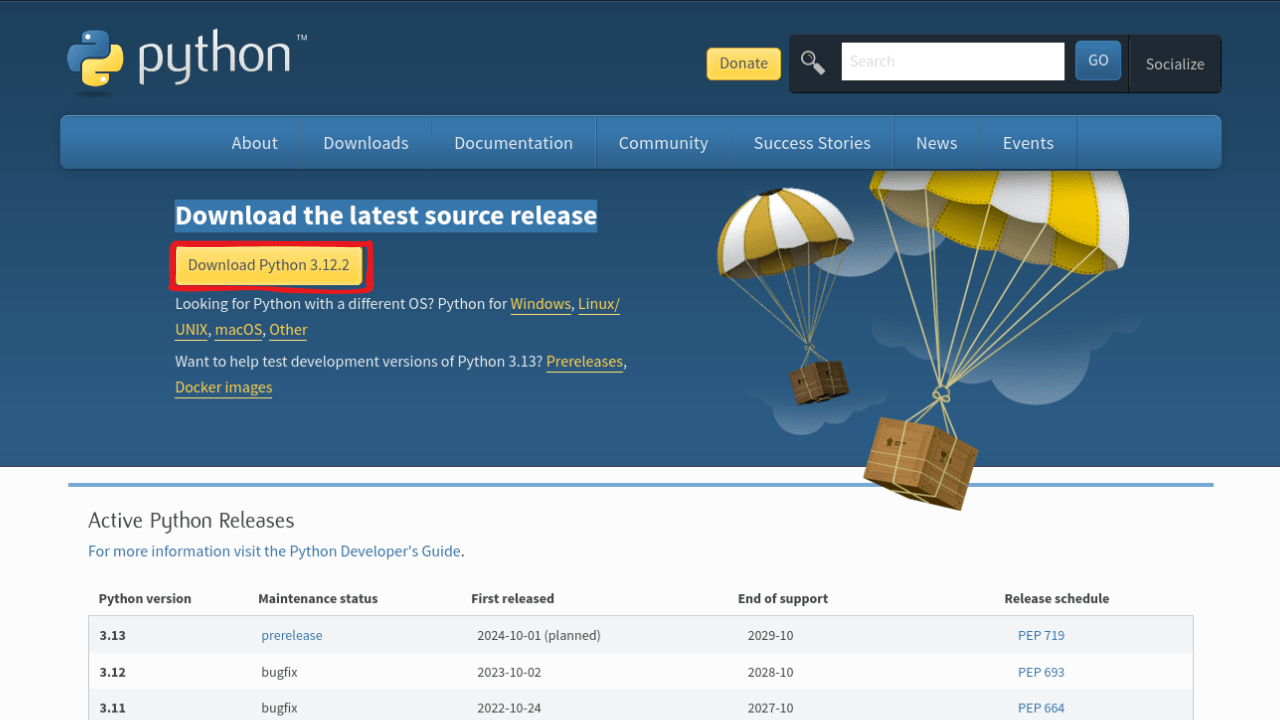Open the PEP 719 link
1280x720 pixels.
[x=1041, y=635]
